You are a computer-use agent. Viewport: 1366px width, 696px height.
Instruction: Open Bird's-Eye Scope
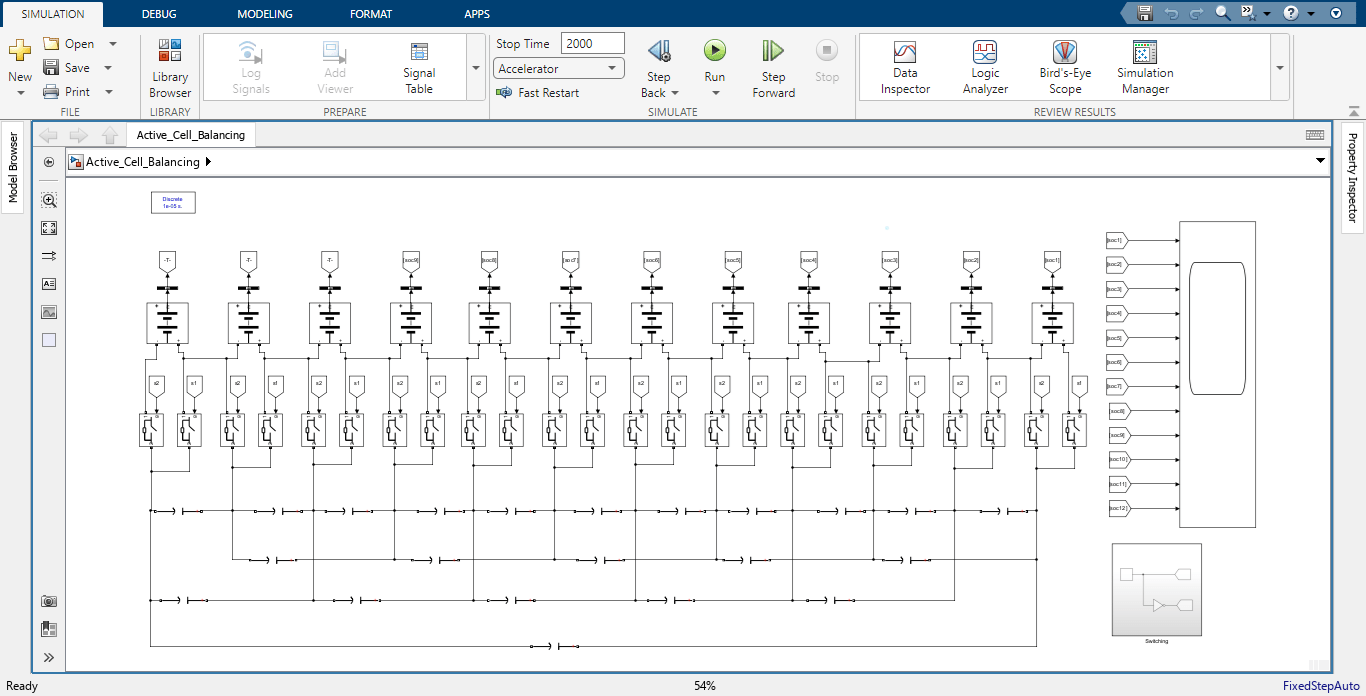click(1065, 68)
